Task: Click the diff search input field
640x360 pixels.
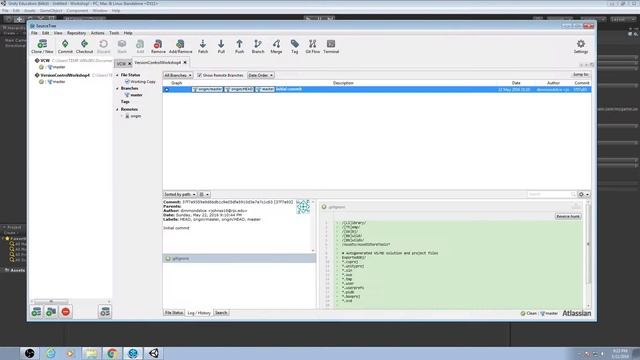Action: click(551, 194)
